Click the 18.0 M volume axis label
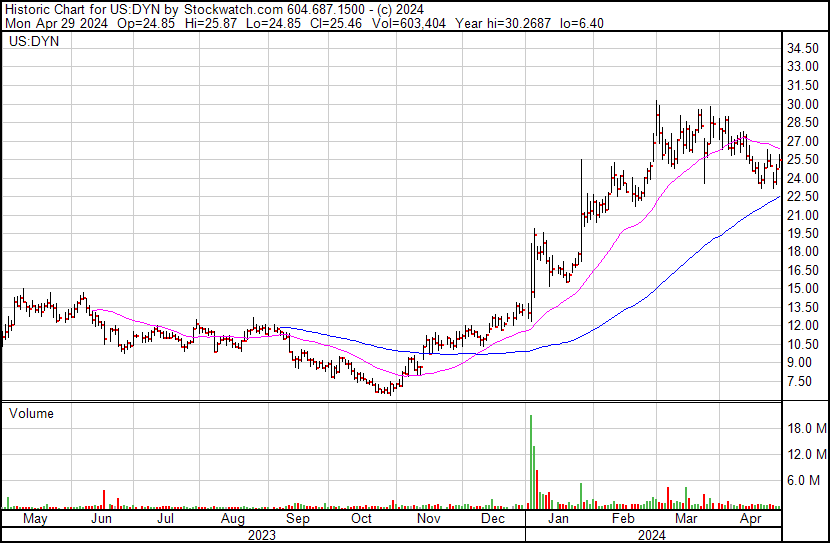Screen dimensions: 830x543 coord(807,428)
